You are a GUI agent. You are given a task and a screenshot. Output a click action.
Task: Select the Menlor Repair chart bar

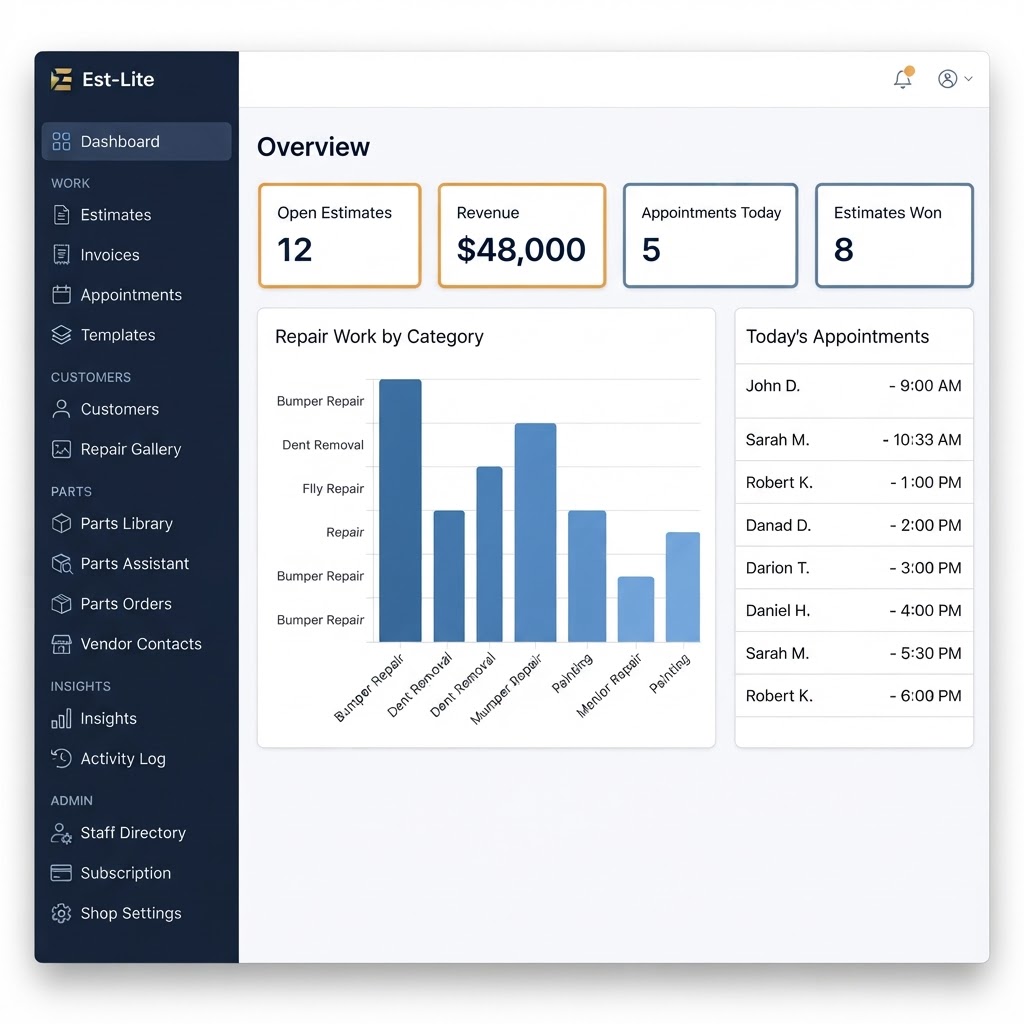pyautogui.click(x=636, y=609)
